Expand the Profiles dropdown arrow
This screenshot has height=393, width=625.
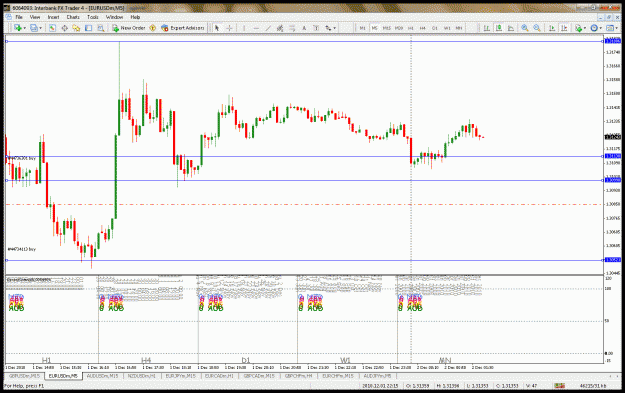click(41, 28)
